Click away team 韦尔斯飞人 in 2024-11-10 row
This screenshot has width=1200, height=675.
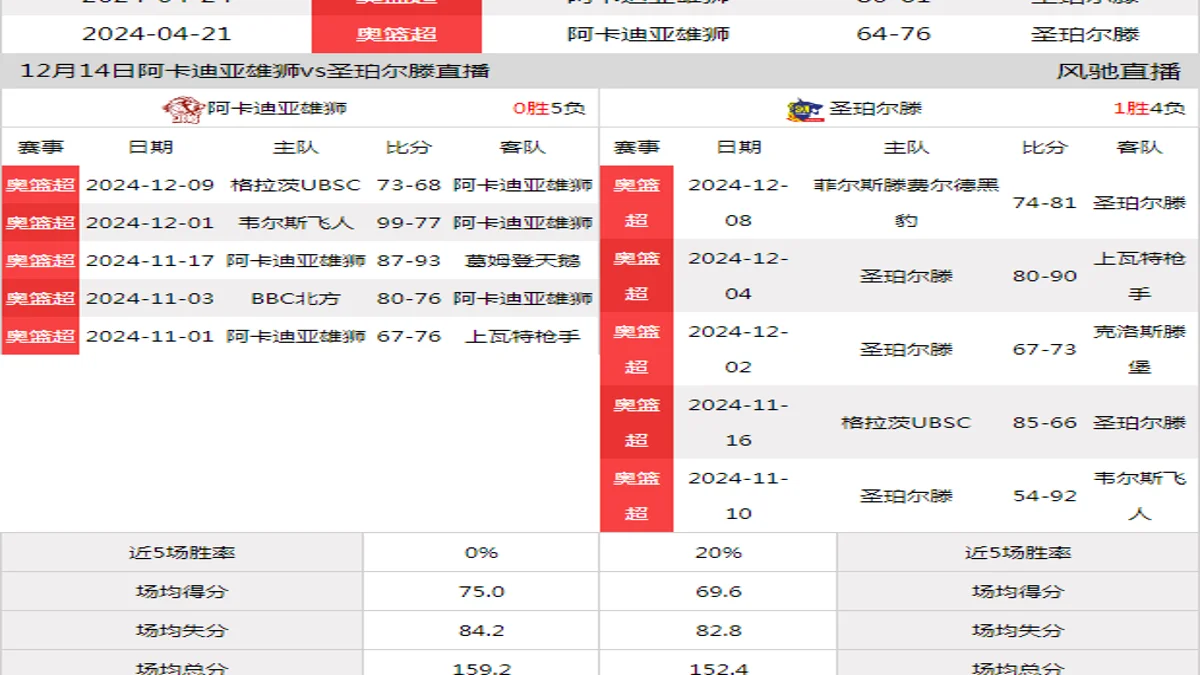[1139, 496]
